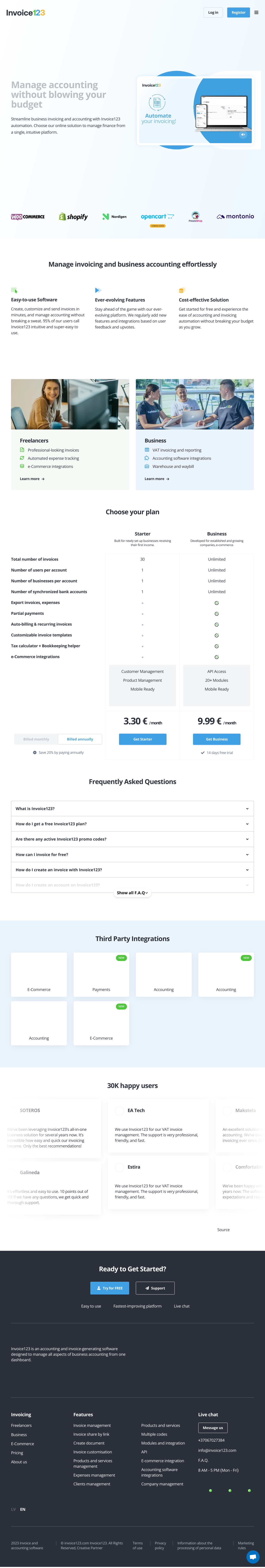Click the Register button
This screenshot has height=1568, width=265.
coord(238,12)
